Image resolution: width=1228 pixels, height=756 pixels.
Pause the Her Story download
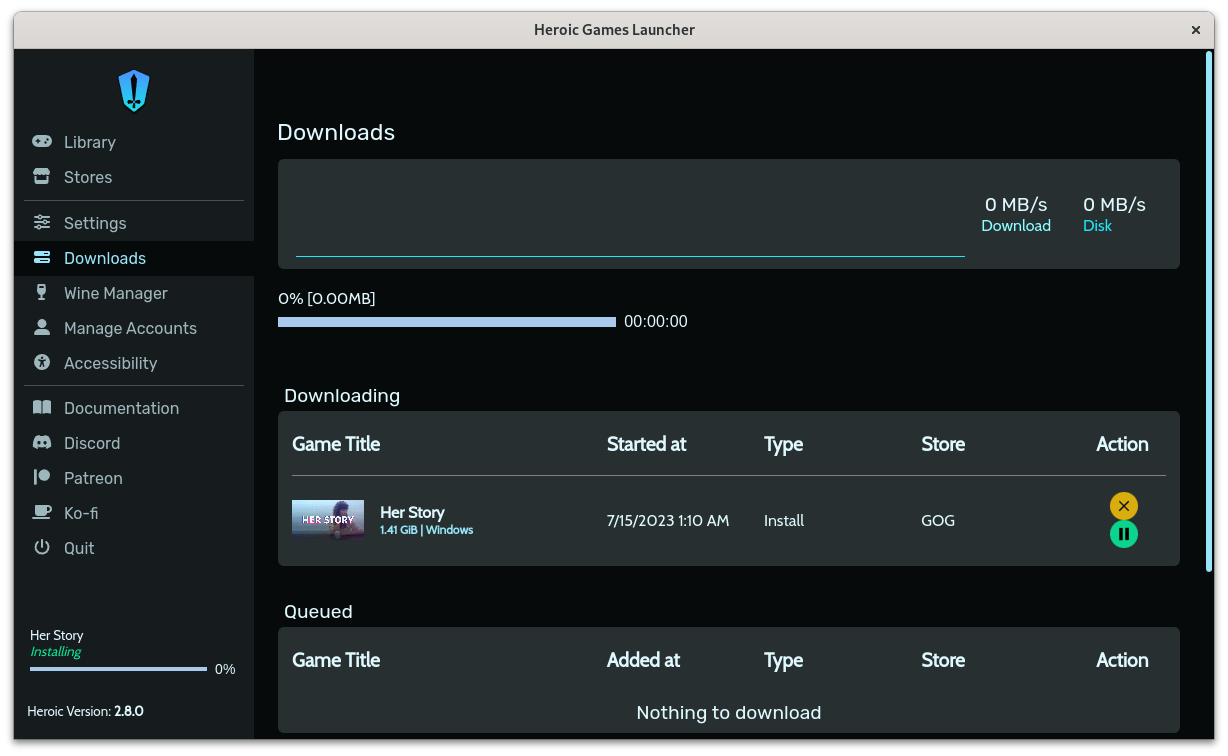pyautogui.click(x=1124, y=534)
